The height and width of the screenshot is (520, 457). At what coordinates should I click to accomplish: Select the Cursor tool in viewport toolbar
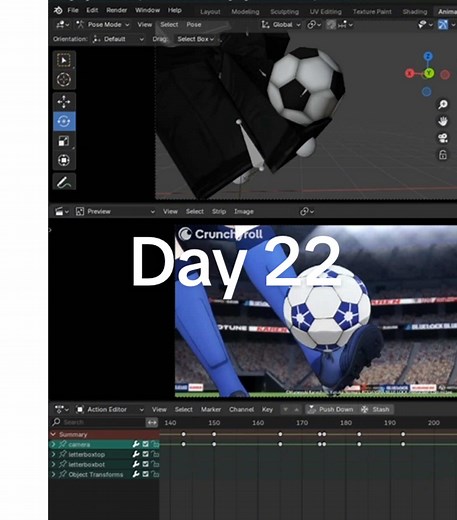pos(64,80)
